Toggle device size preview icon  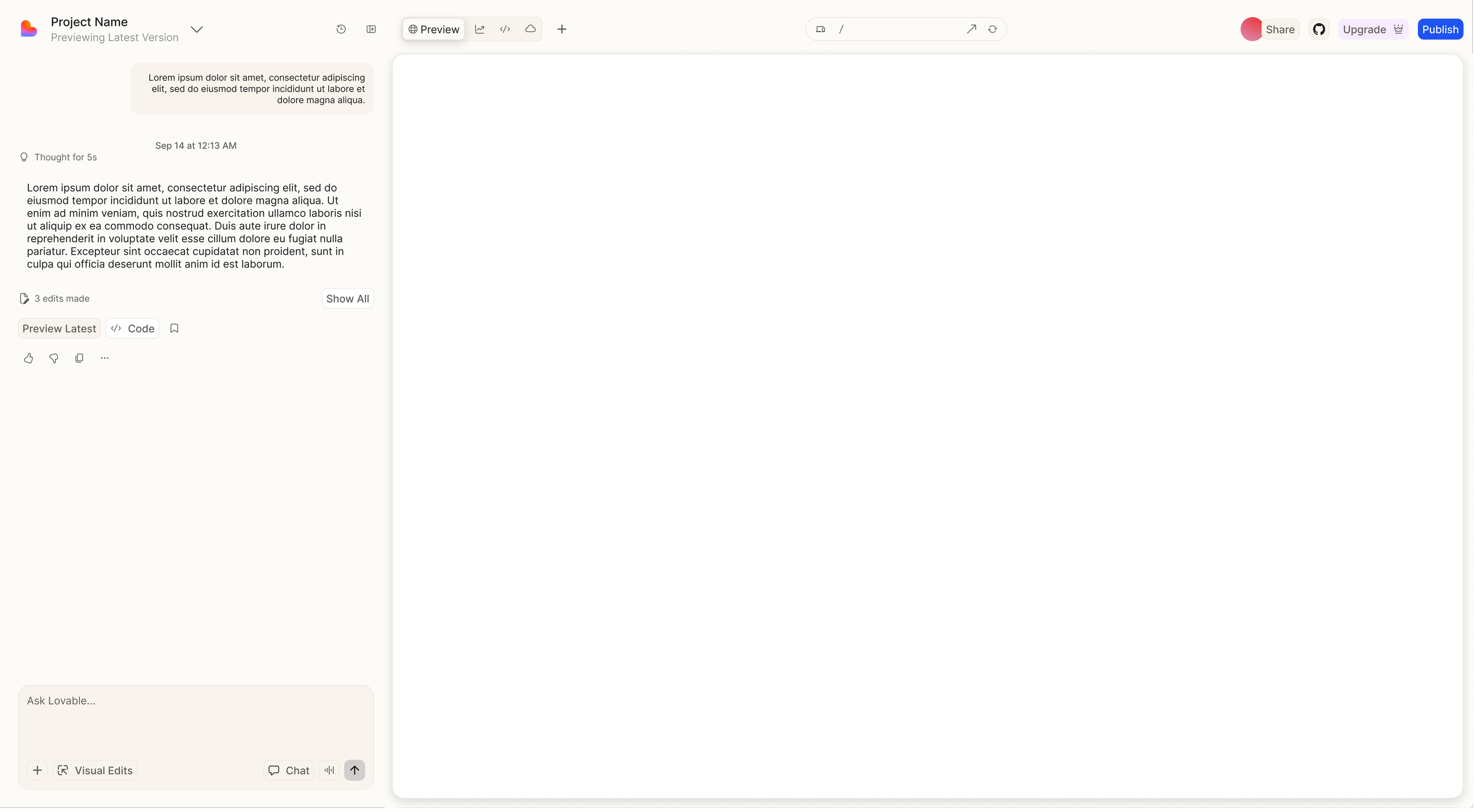pos(821,29)
